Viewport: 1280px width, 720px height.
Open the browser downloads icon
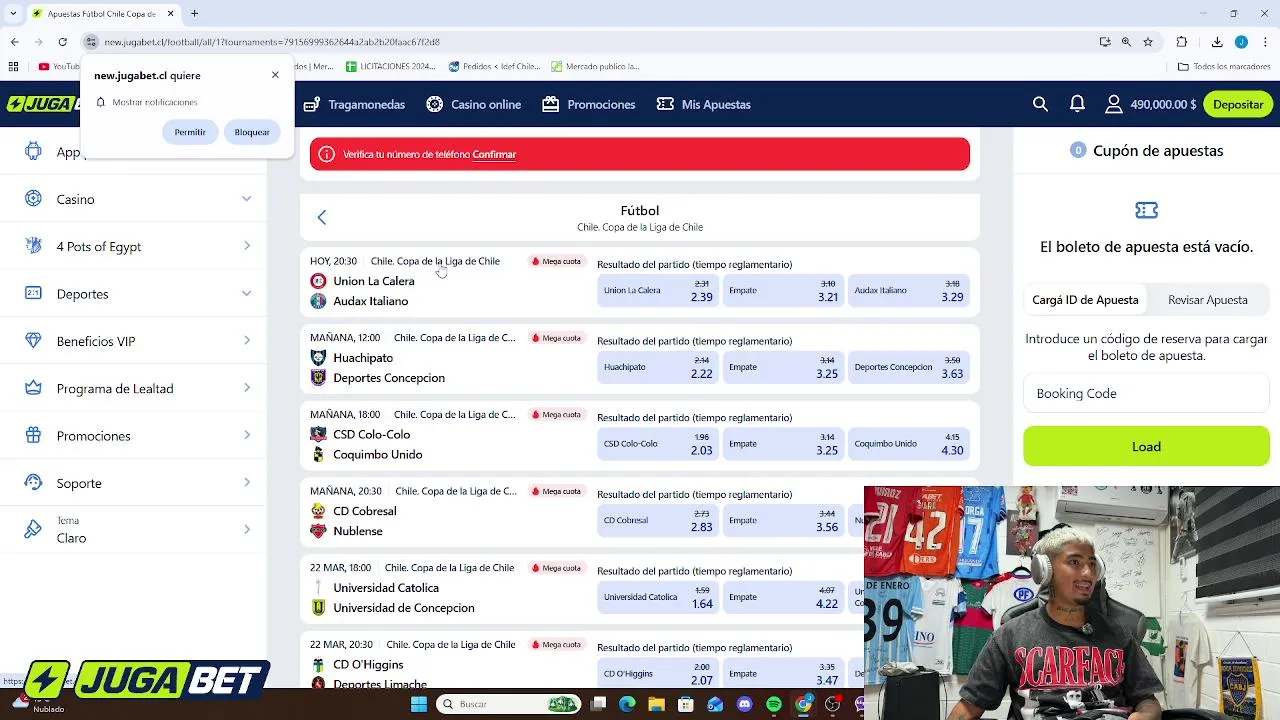pyautogui.click(x=1217, y=42)
